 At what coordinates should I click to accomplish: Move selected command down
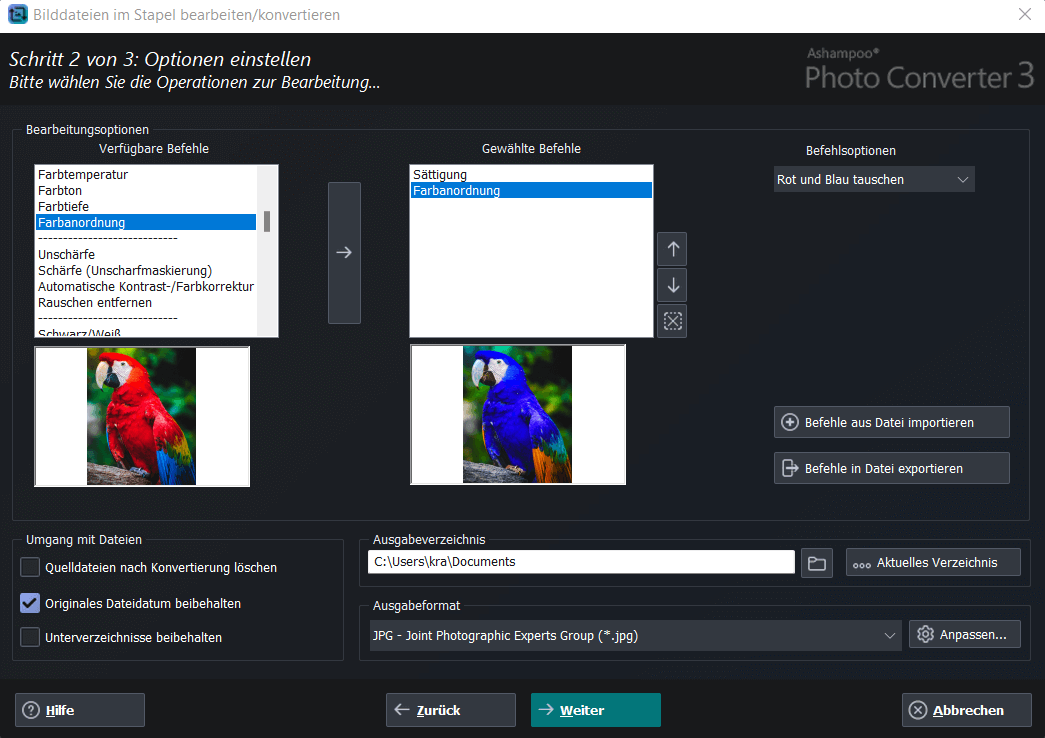pos(672,285)
